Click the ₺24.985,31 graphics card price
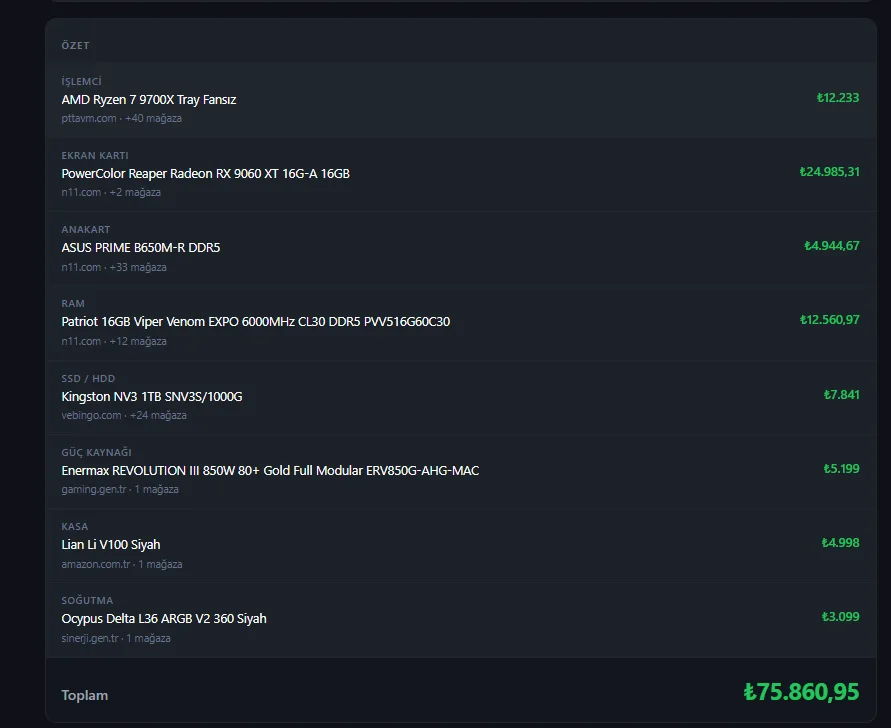 (x=829, y=172)
